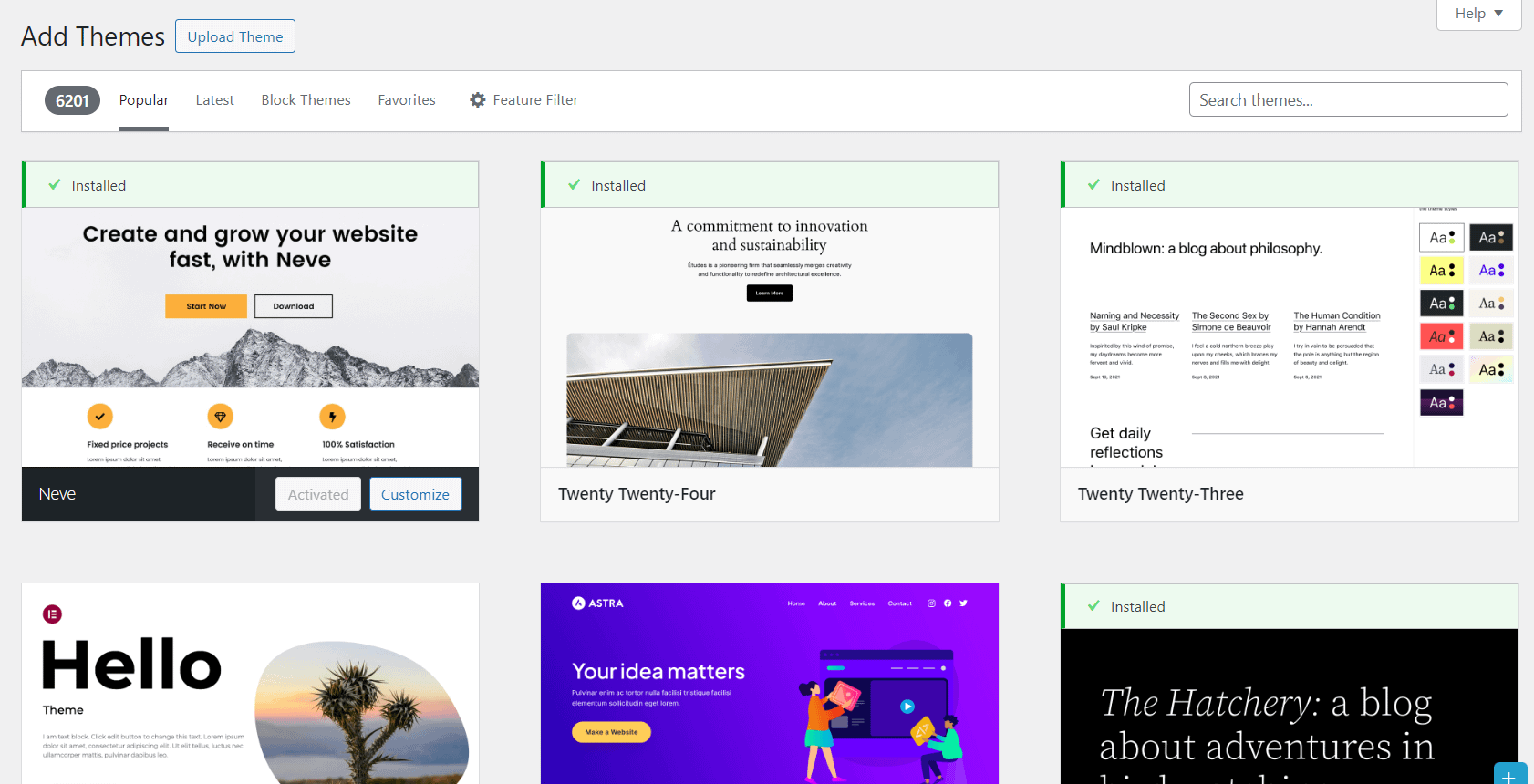This screenshot has width=1534, height=784.
Task: Open the Twenty Twenty-Three theme thumbnail
Action: (1290, 337)
